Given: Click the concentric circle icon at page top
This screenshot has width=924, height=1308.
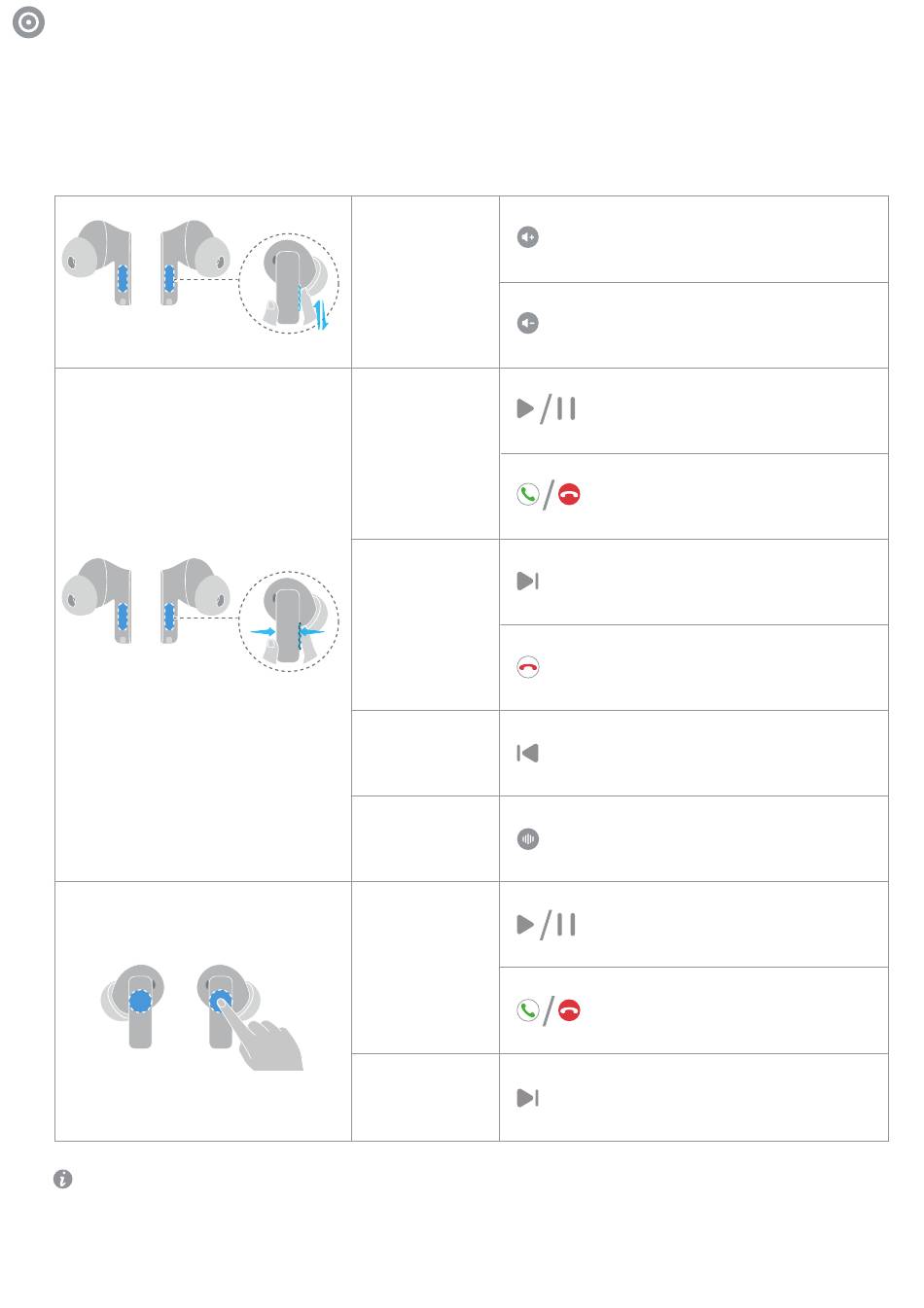Looking at the screenshot, I should pos(29,23).
